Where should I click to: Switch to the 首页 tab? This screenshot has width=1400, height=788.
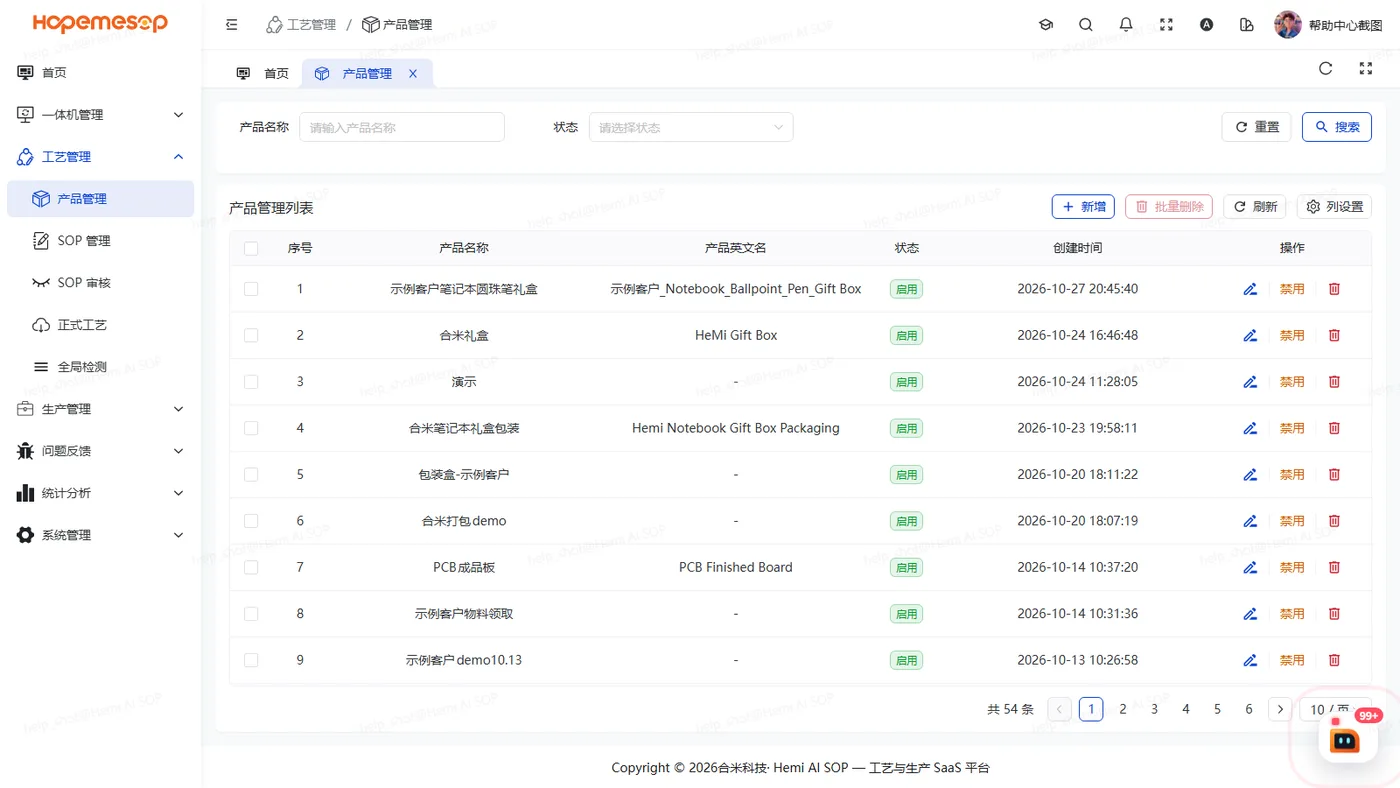[x=263, y=74]
